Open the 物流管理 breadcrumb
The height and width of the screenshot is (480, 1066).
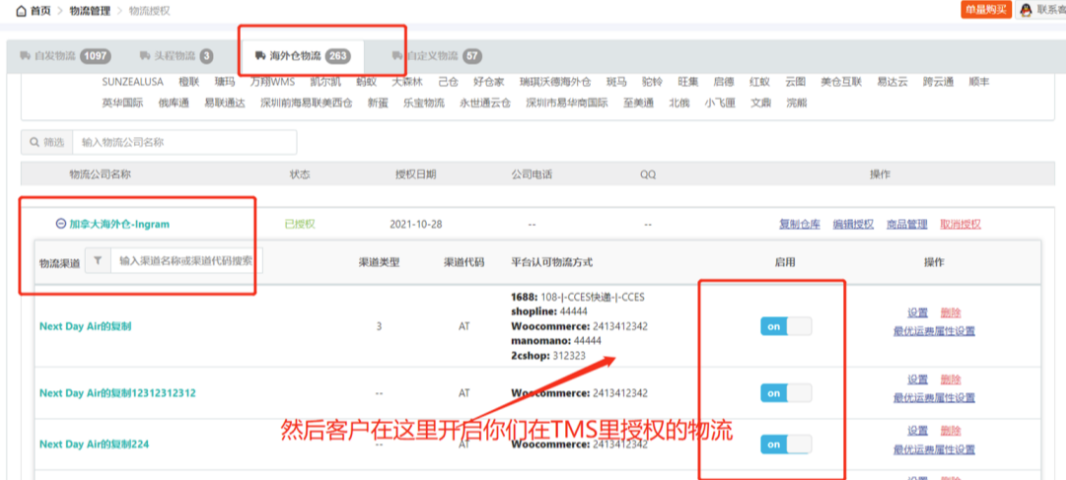pyautogui.click(x=88, y=11)
